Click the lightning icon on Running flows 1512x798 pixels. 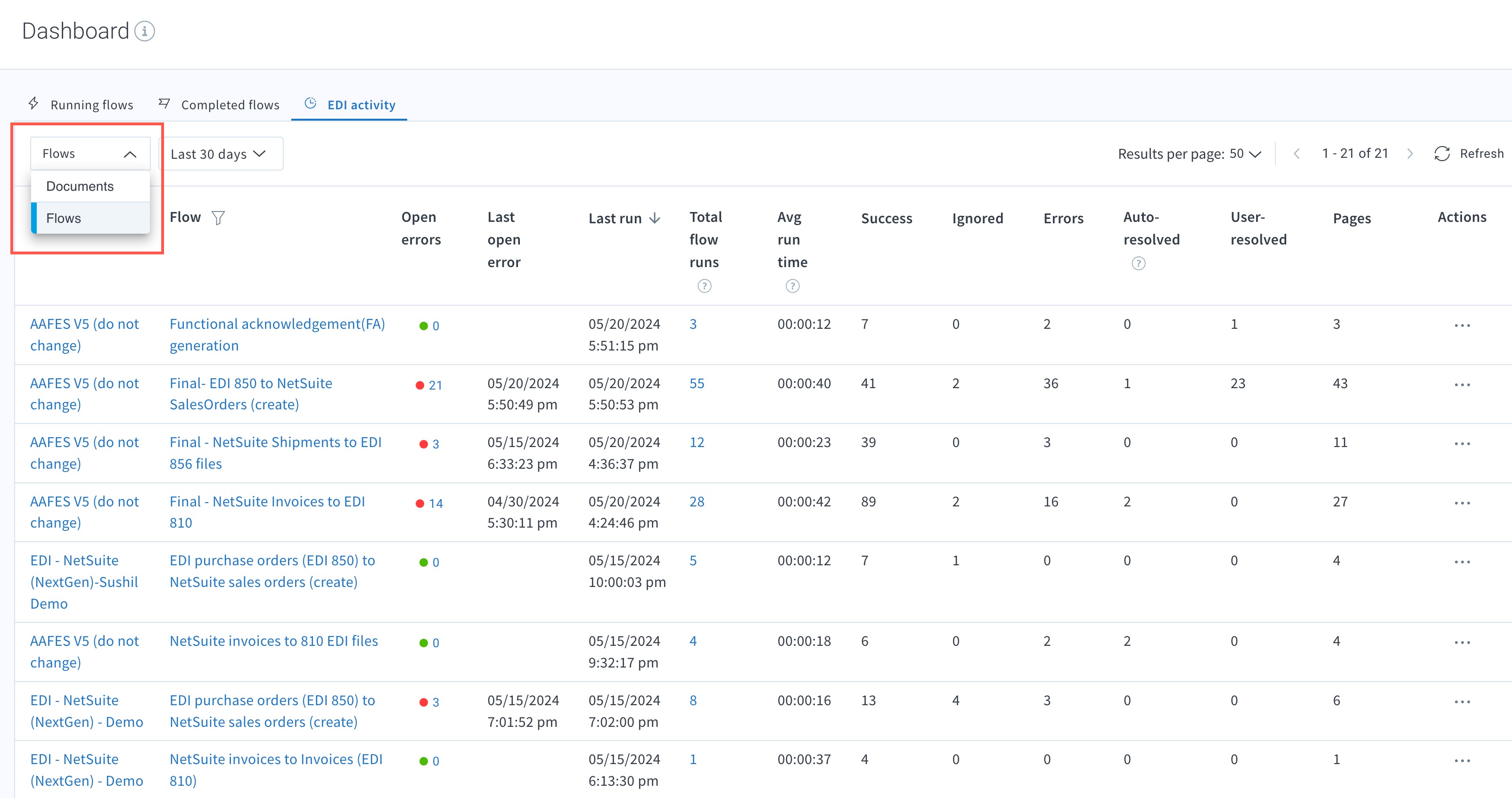[33, 103]
